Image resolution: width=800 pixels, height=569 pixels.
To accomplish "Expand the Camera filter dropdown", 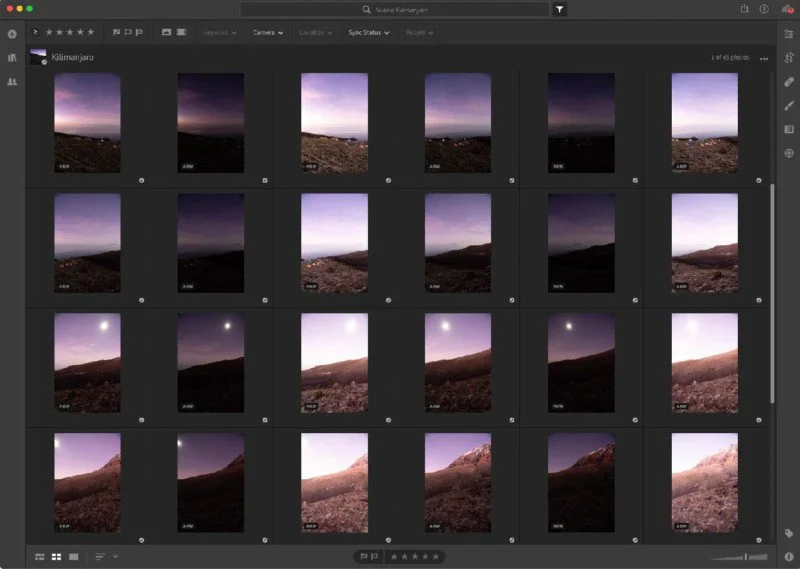I will (x=268, y=33).
